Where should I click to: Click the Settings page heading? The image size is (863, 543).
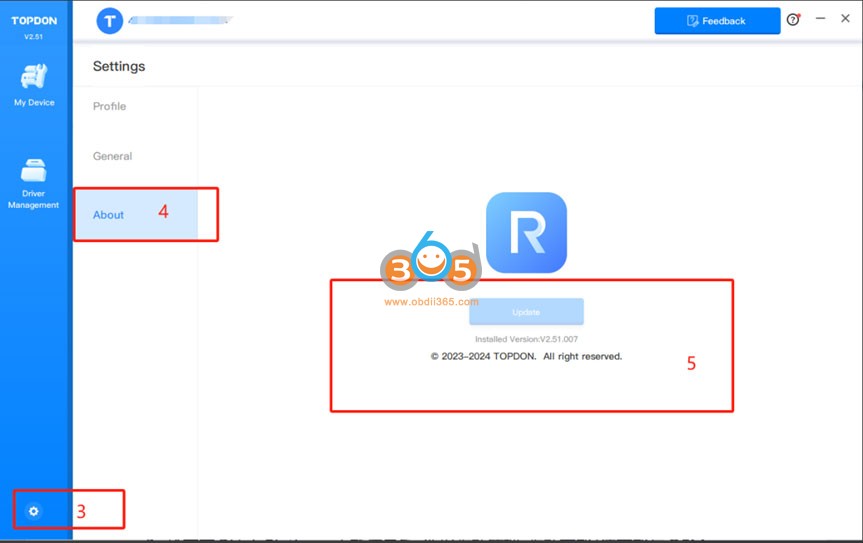119,66
